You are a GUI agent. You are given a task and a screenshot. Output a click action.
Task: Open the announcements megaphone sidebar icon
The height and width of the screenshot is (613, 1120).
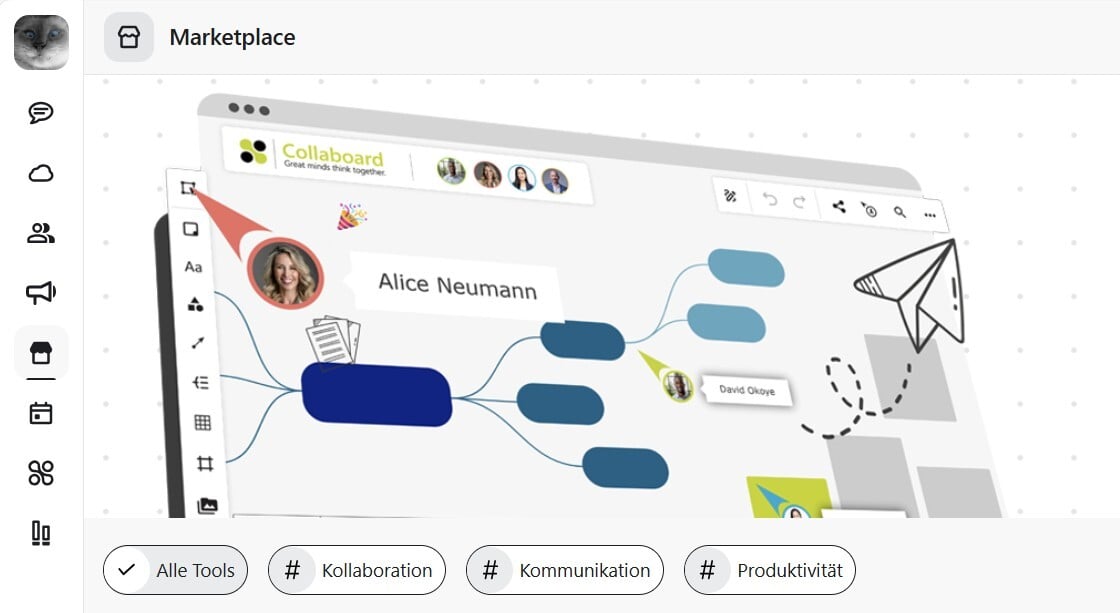tap(41, 292)
